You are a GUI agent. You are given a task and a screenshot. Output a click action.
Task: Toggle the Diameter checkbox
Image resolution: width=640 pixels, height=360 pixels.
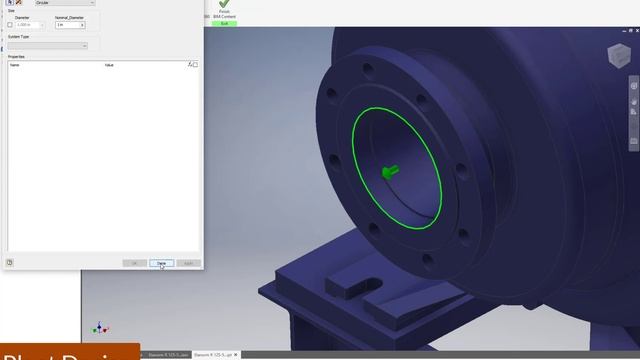click(x=10, y=25)
